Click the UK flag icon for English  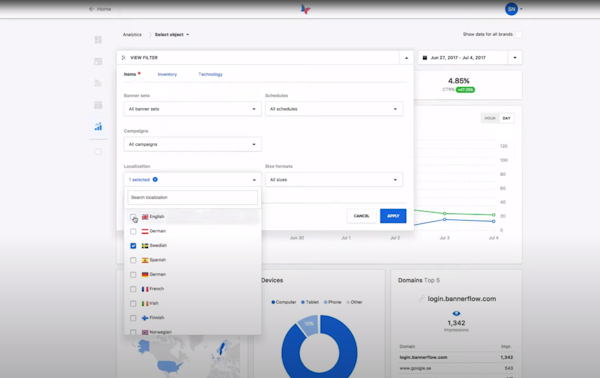pos(145,217)
